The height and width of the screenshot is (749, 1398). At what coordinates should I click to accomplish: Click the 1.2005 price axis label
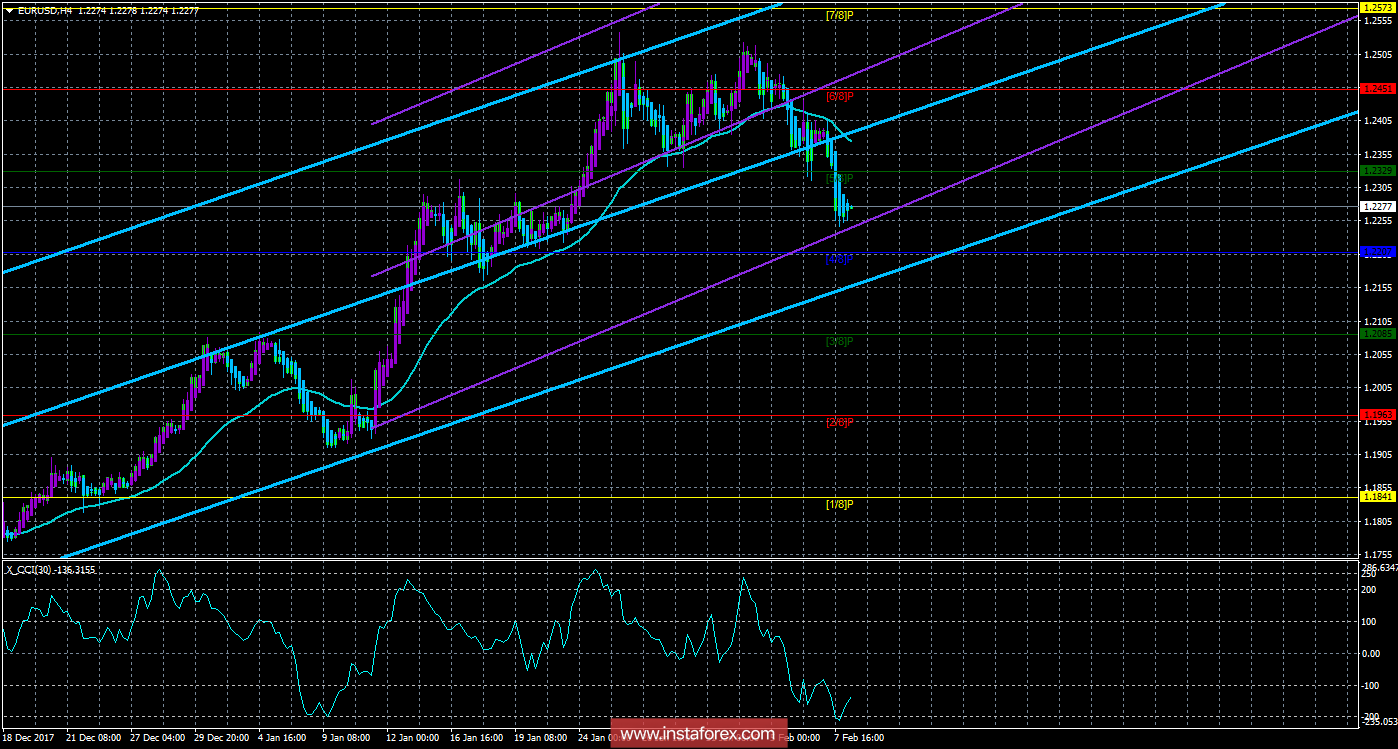coord(1378,388)
